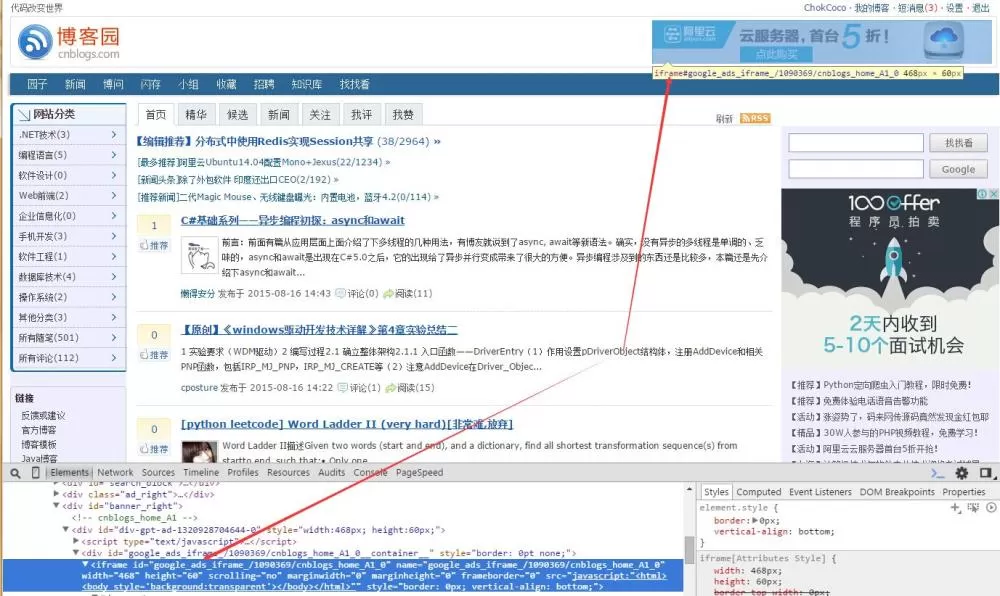The image size is (1000, 596).
Task: Click the first search field beside 找找看
Action: tap(856, 143)
